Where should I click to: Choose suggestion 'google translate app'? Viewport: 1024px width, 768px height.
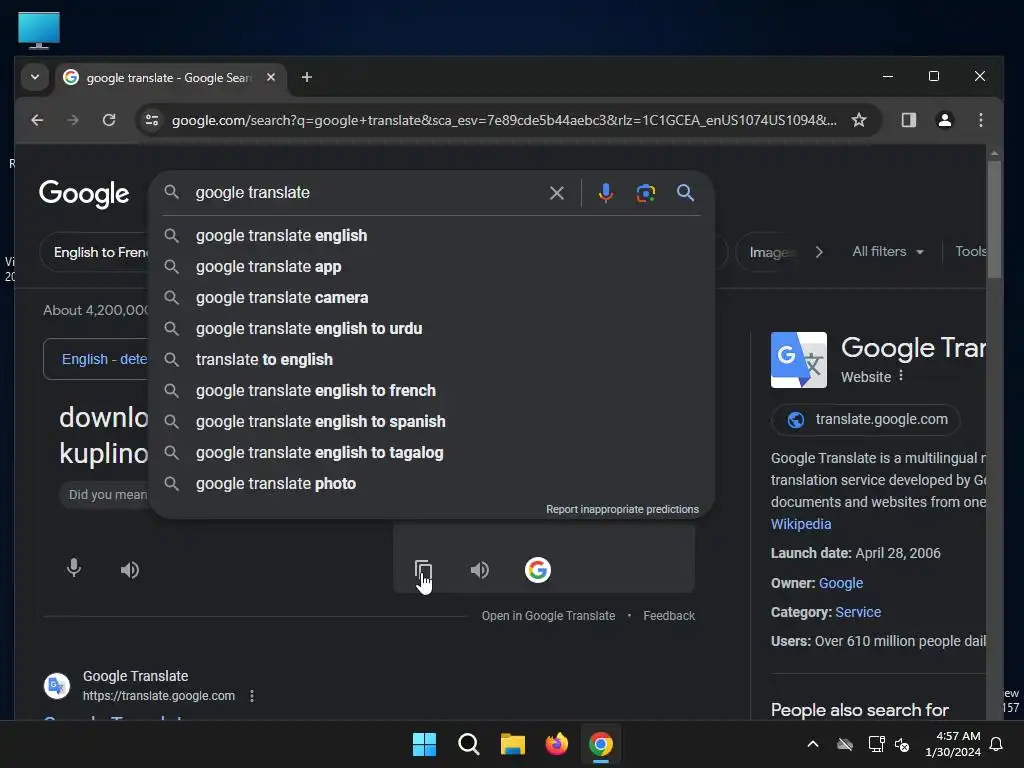[431, 266]
